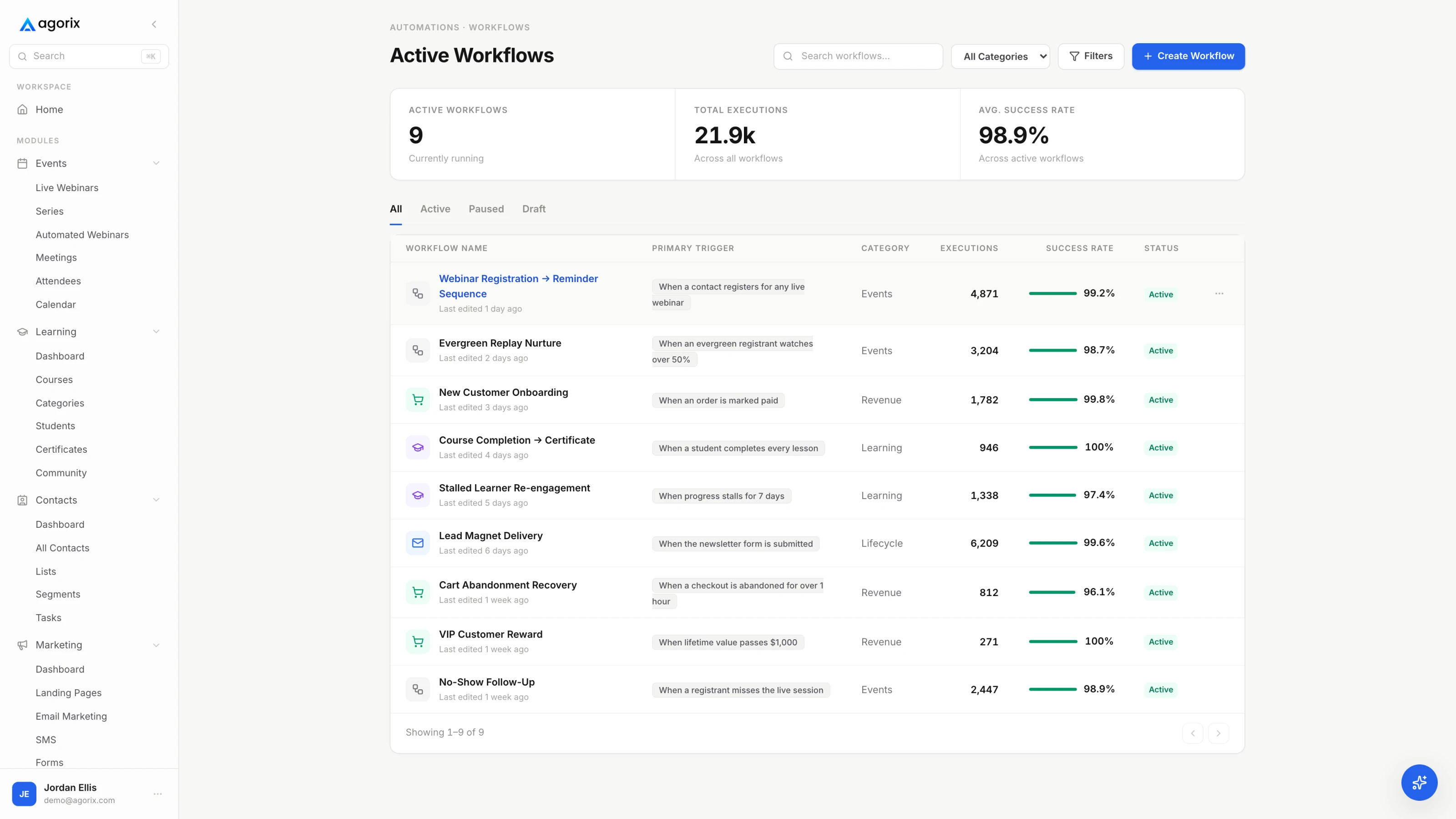The image size is (1456, 819).
Task: Click the 'When progress stalls for 7 days' trigger
Action: click(721, 495)
